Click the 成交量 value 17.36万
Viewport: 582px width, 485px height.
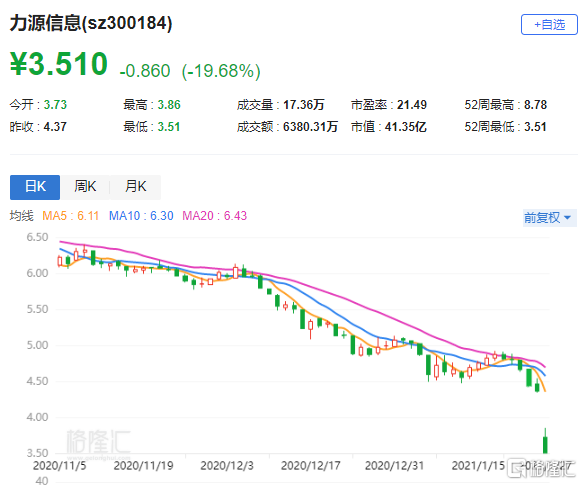[304, 105]
